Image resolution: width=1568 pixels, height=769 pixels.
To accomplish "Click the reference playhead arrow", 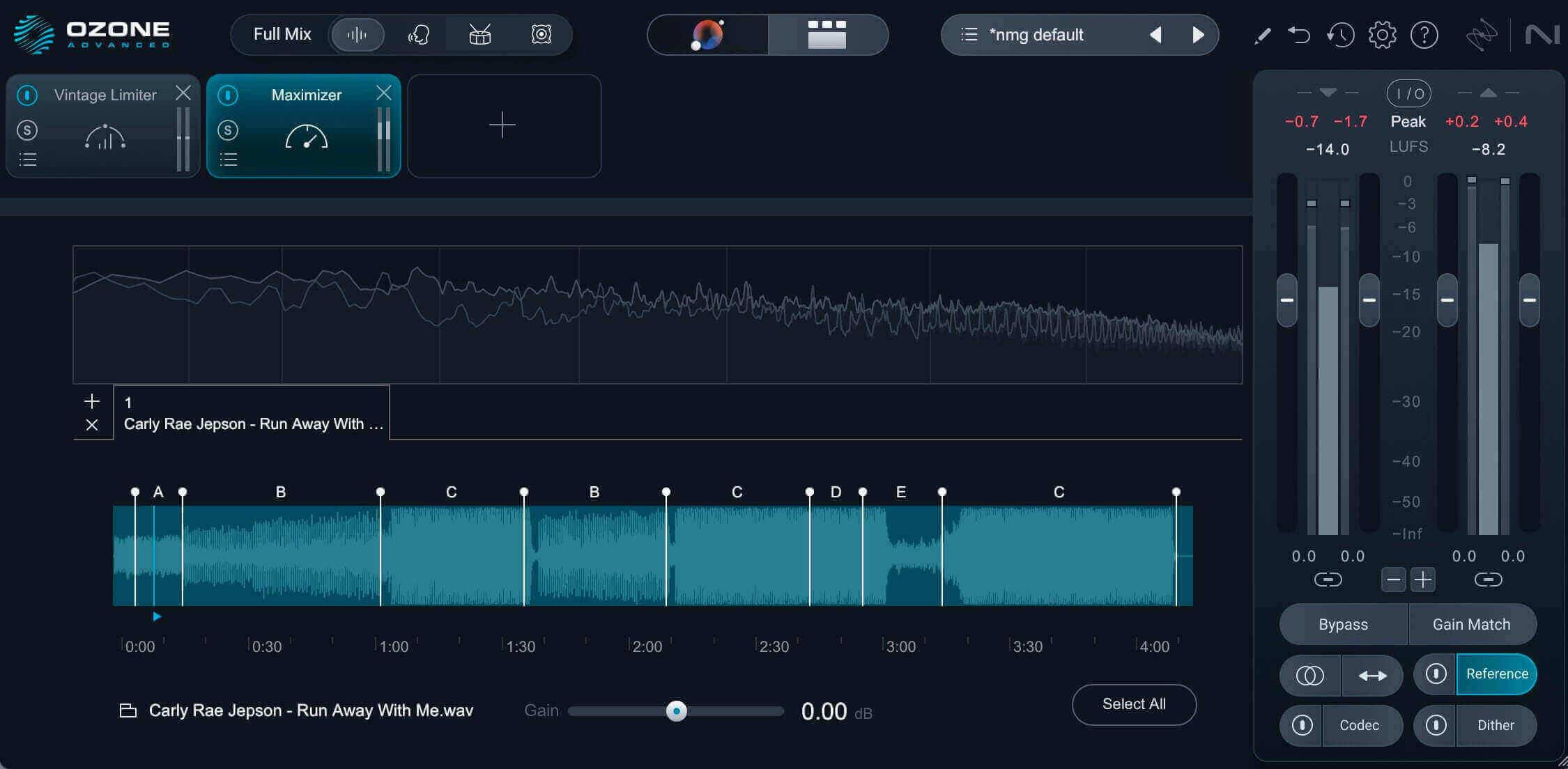I will (x=157, y=616).
